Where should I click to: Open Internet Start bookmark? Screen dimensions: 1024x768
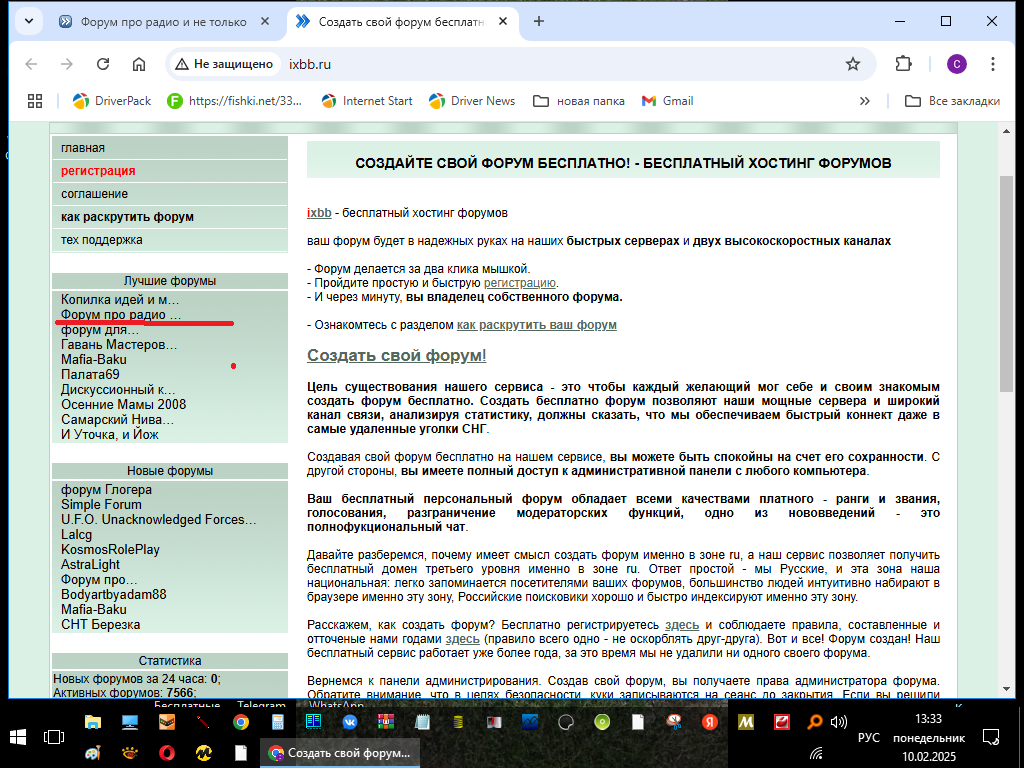click(x=368, y=101)
